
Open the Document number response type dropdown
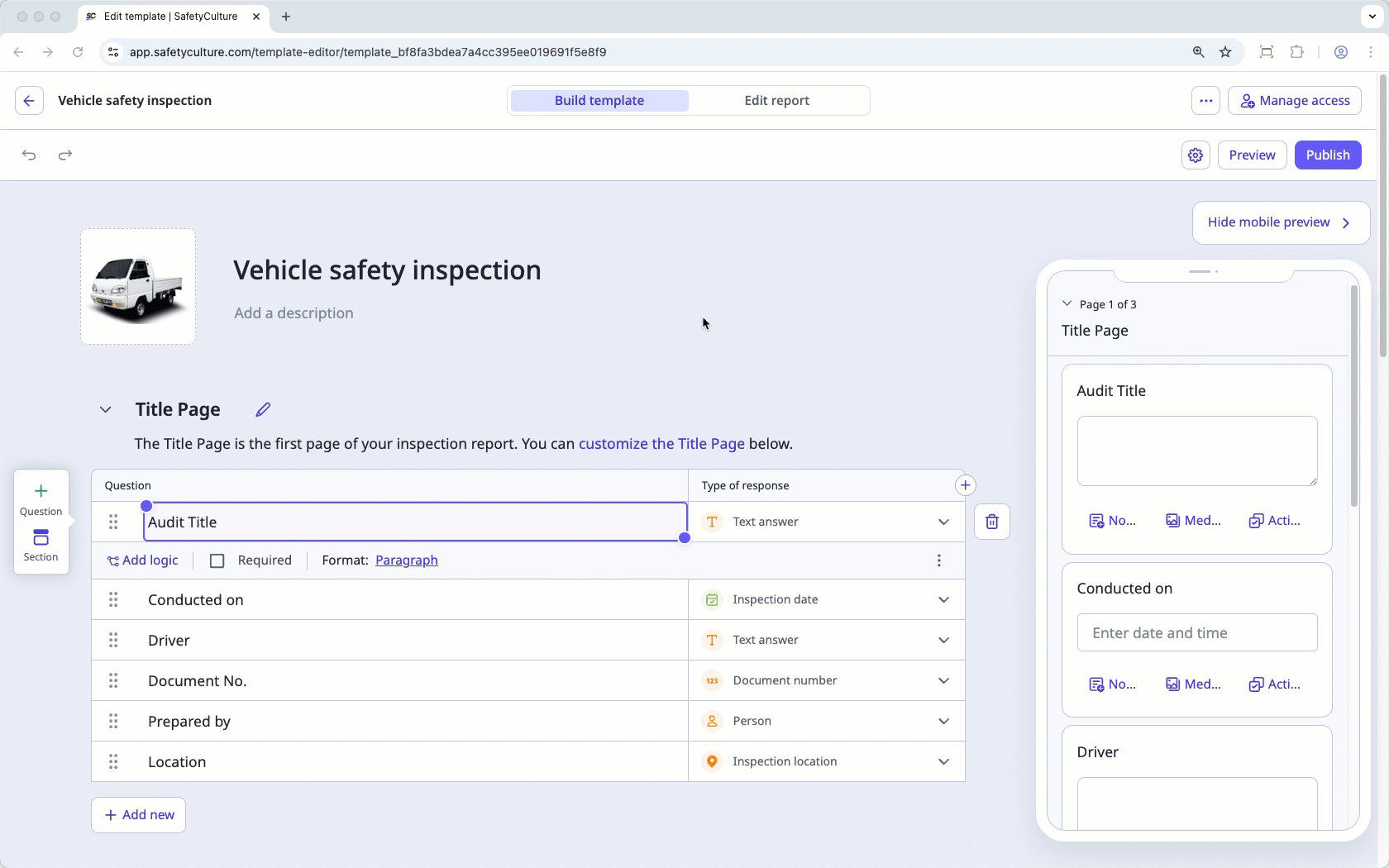click(827, 680)
